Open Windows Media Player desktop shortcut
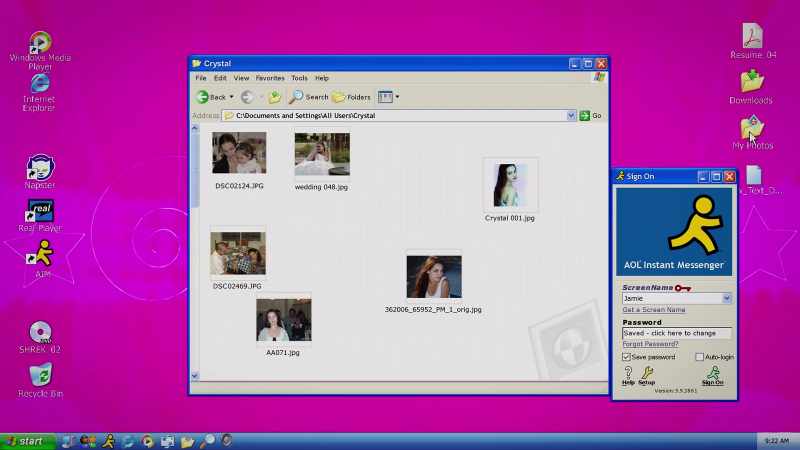The image size is (800, 450). pyautogui.click(x=40, y=43)
